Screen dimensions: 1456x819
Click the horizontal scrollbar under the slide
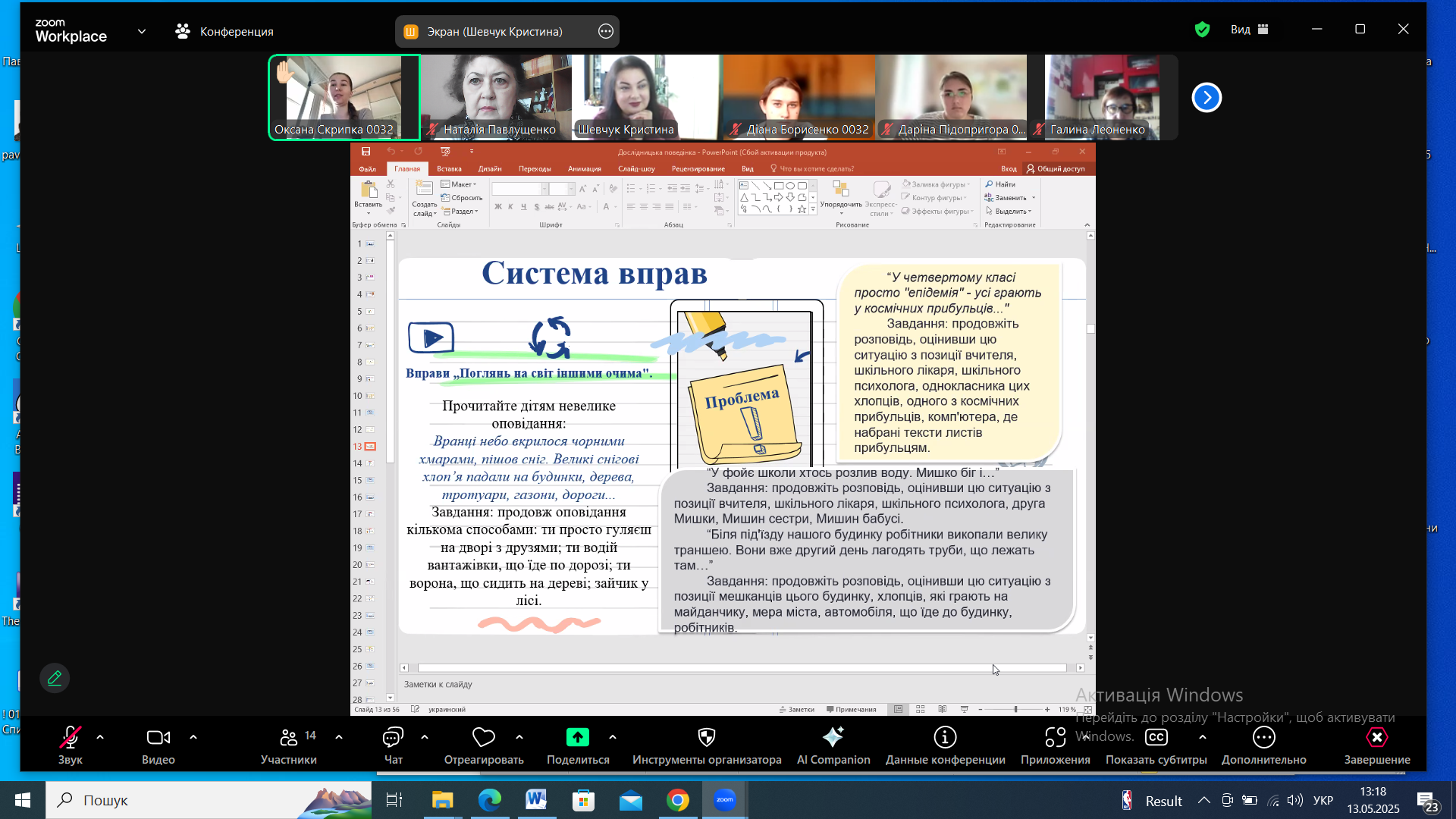pyautogui.click(x=742, y=668)
